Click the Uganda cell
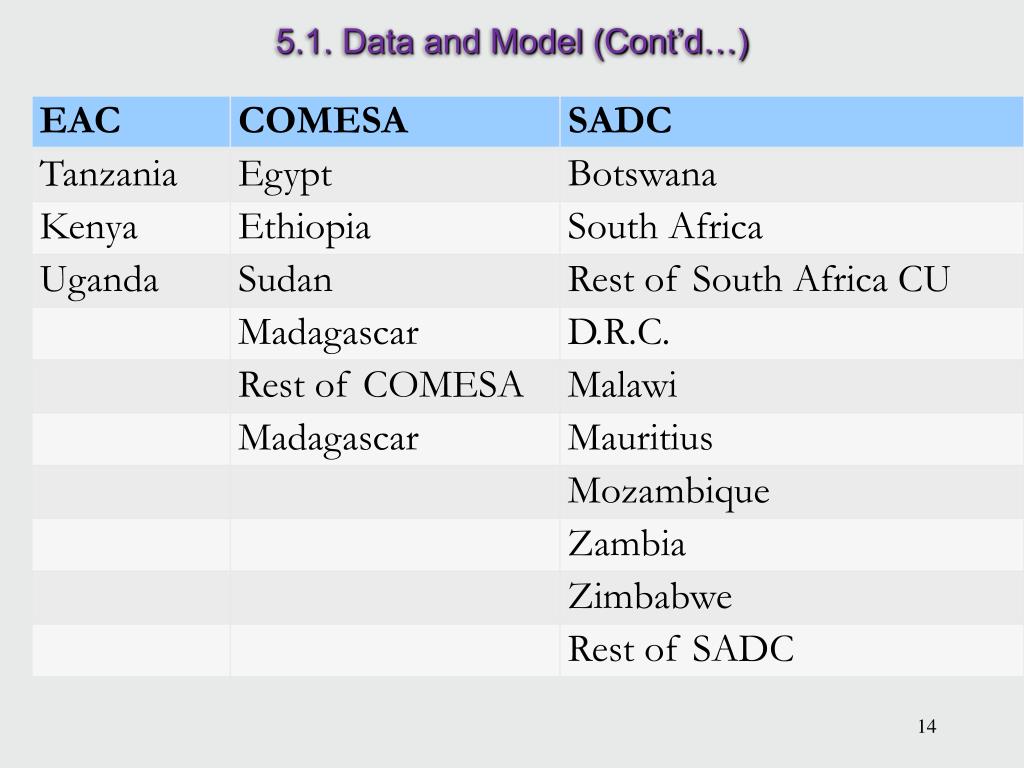The image size is (1024, 768). click(131, 280)
